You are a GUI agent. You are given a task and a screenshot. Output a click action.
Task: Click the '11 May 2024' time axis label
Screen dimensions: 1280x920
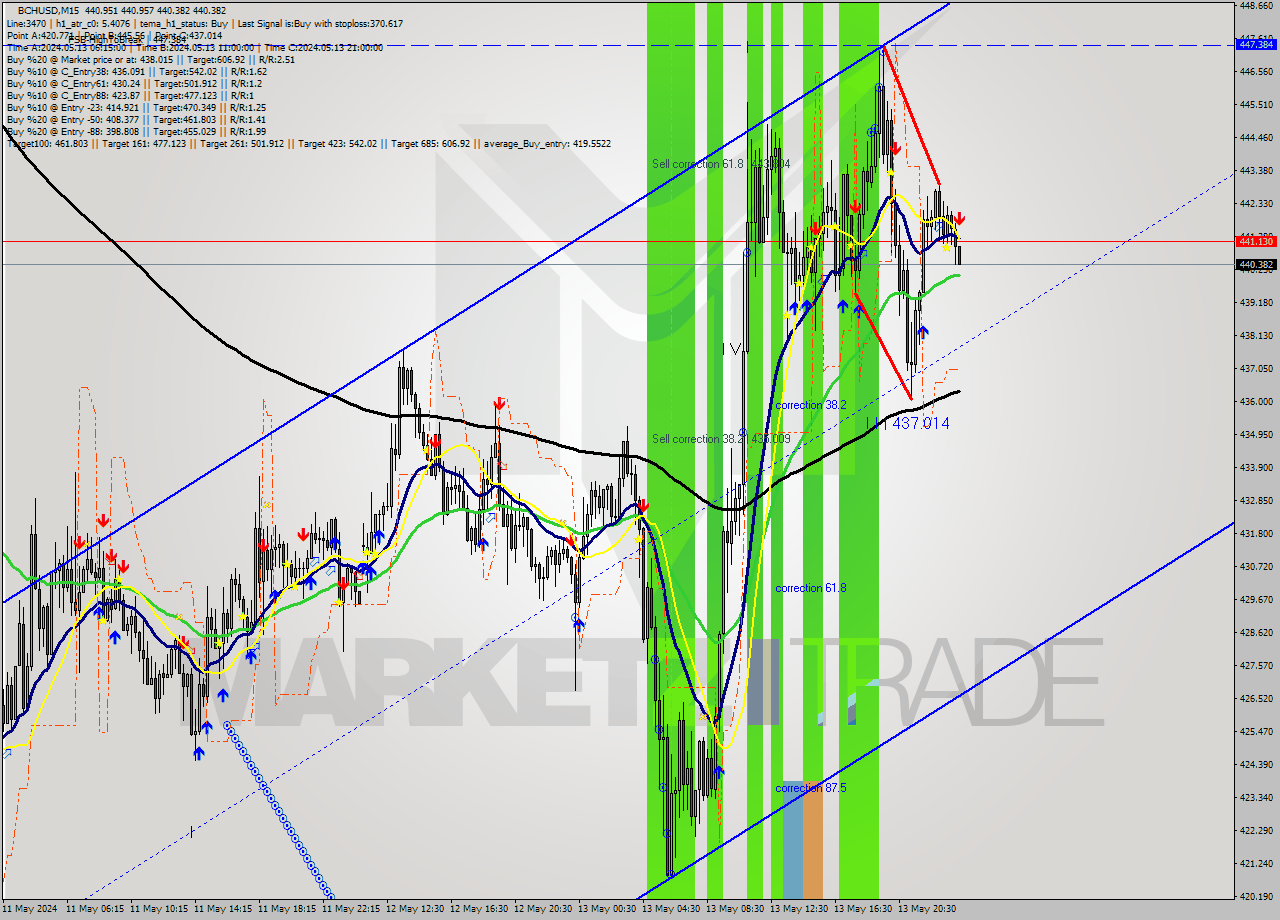(30, 909)
